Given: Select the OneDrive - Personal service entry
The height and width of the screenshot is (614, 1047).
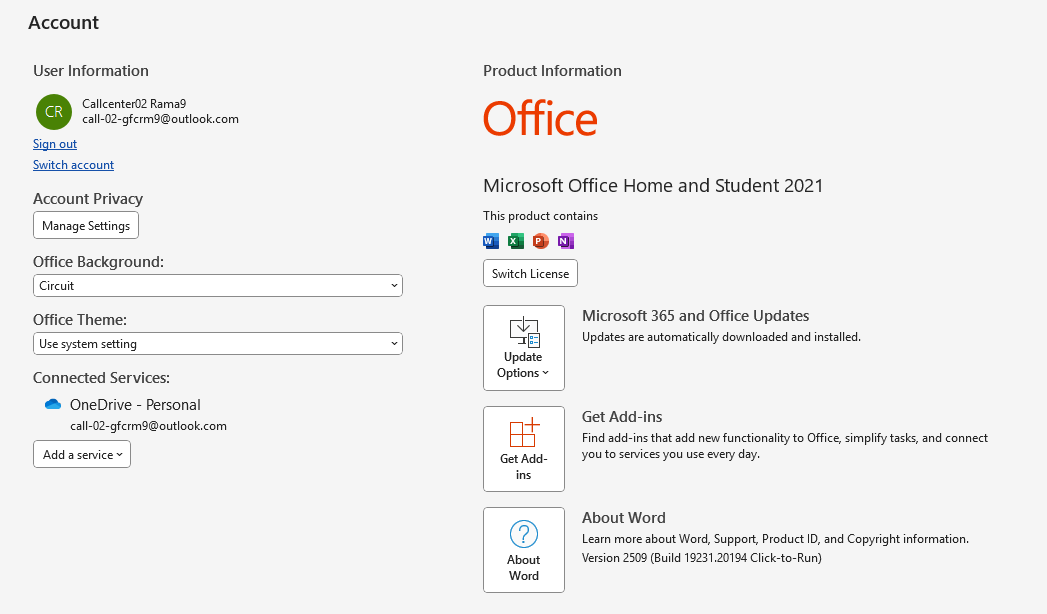Looking at the screenshot, I should tap(135, 405).
